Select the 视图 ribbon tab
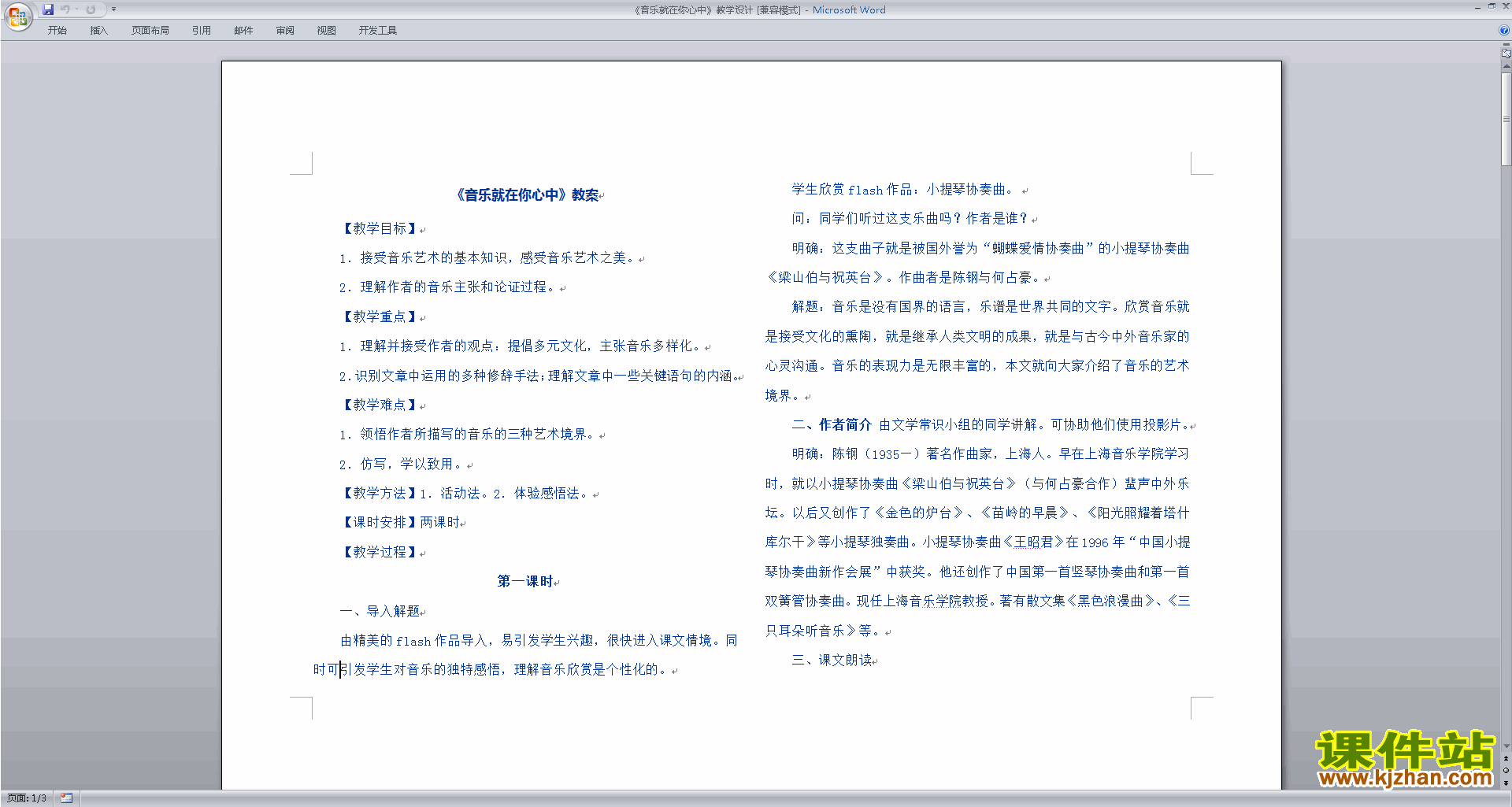The width and height of the screenshot is (1512, 807). [327, 30]
